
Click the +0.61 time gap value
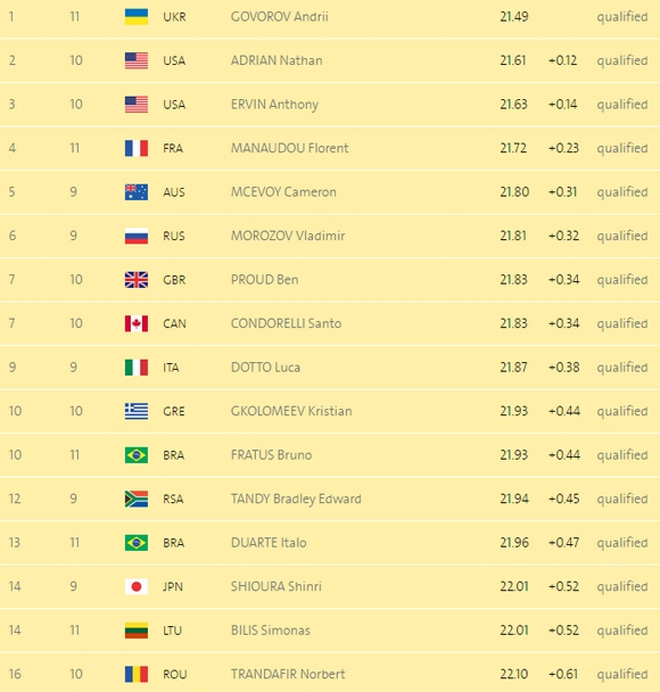563,674
